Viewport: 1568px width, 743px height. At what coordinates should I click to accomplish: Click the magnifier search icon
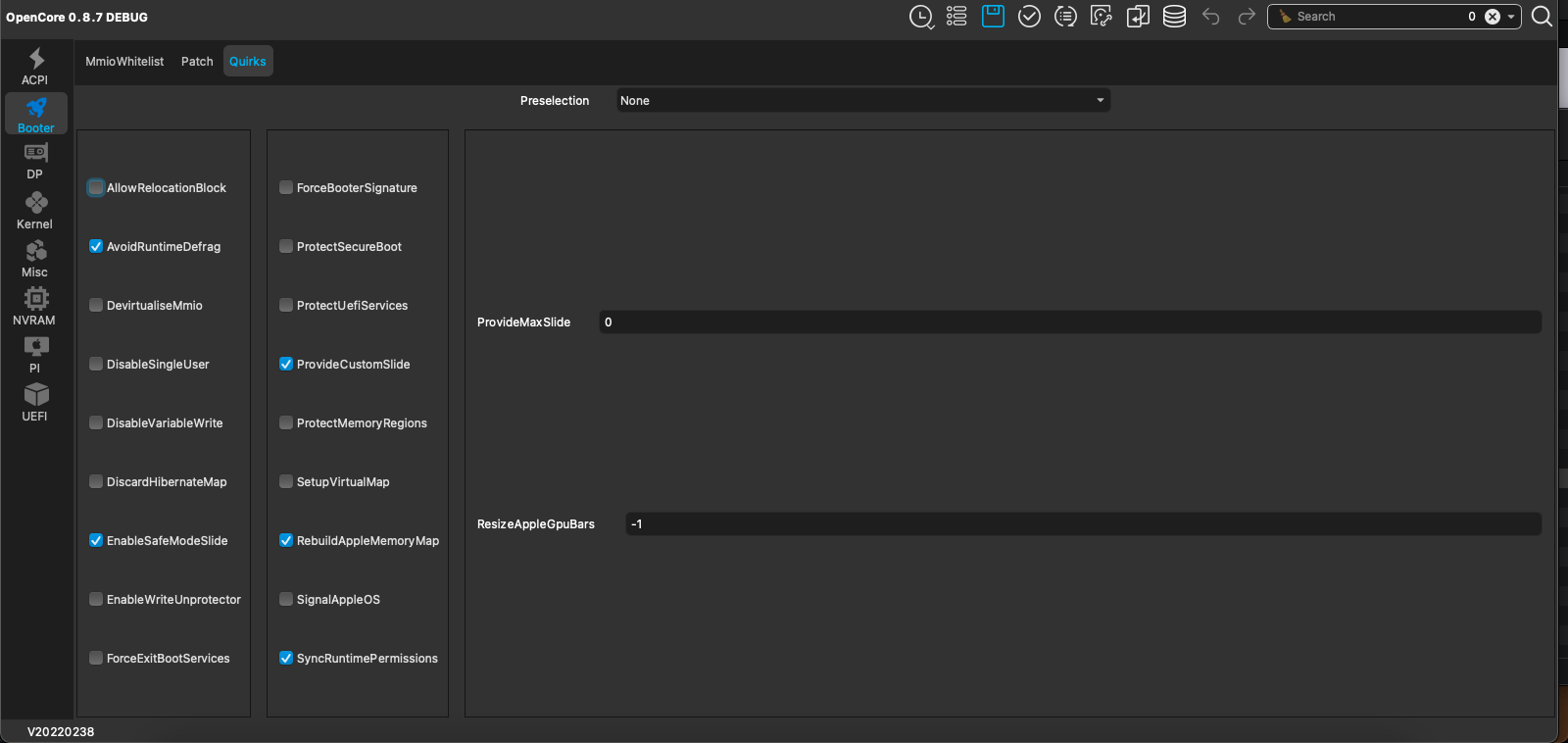tap(1542, 17)
